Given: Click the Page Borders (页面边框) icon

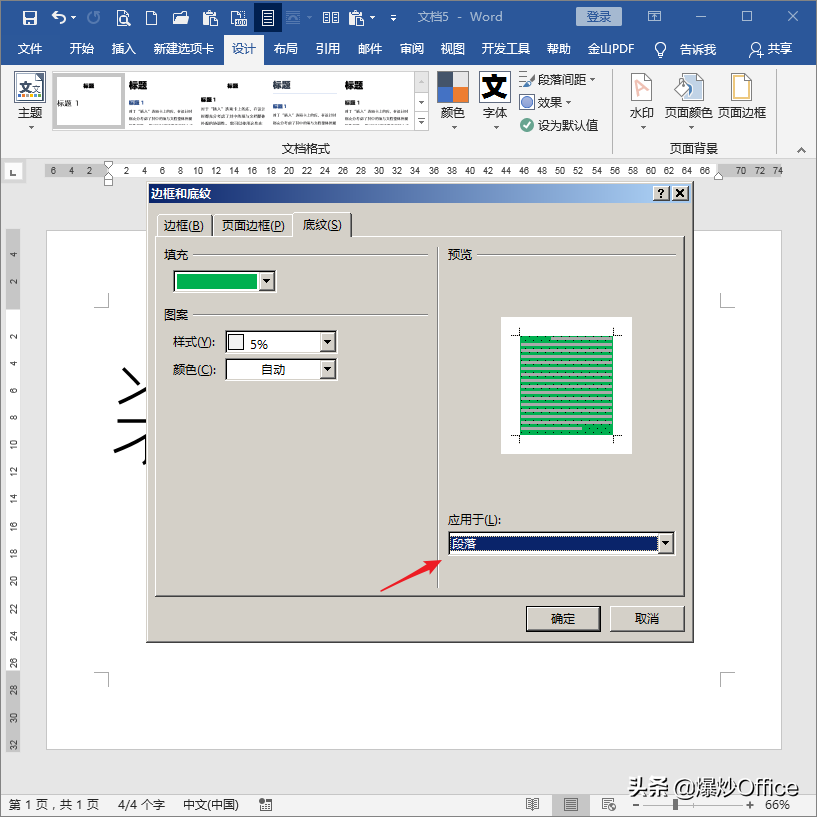Looking at the screenshot, I should tap(741, 98).
